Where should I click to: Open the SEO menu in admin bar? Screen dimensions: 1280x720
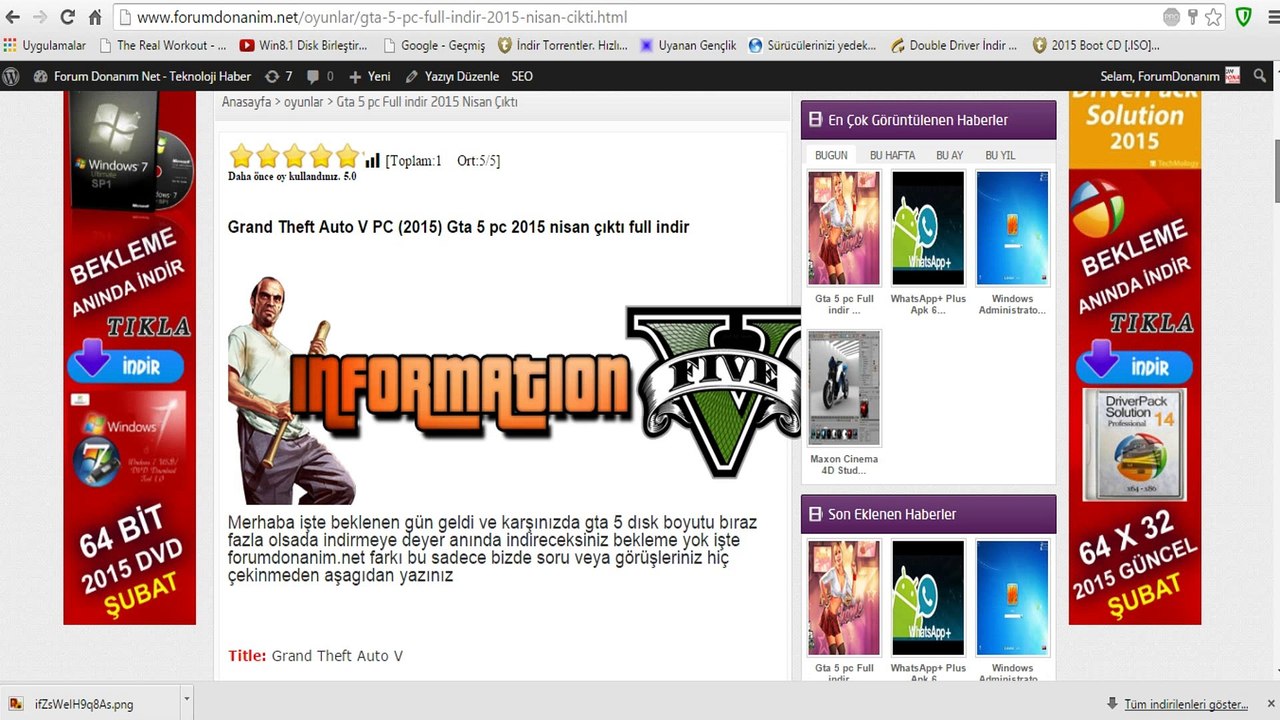click(x=522, y=76)
